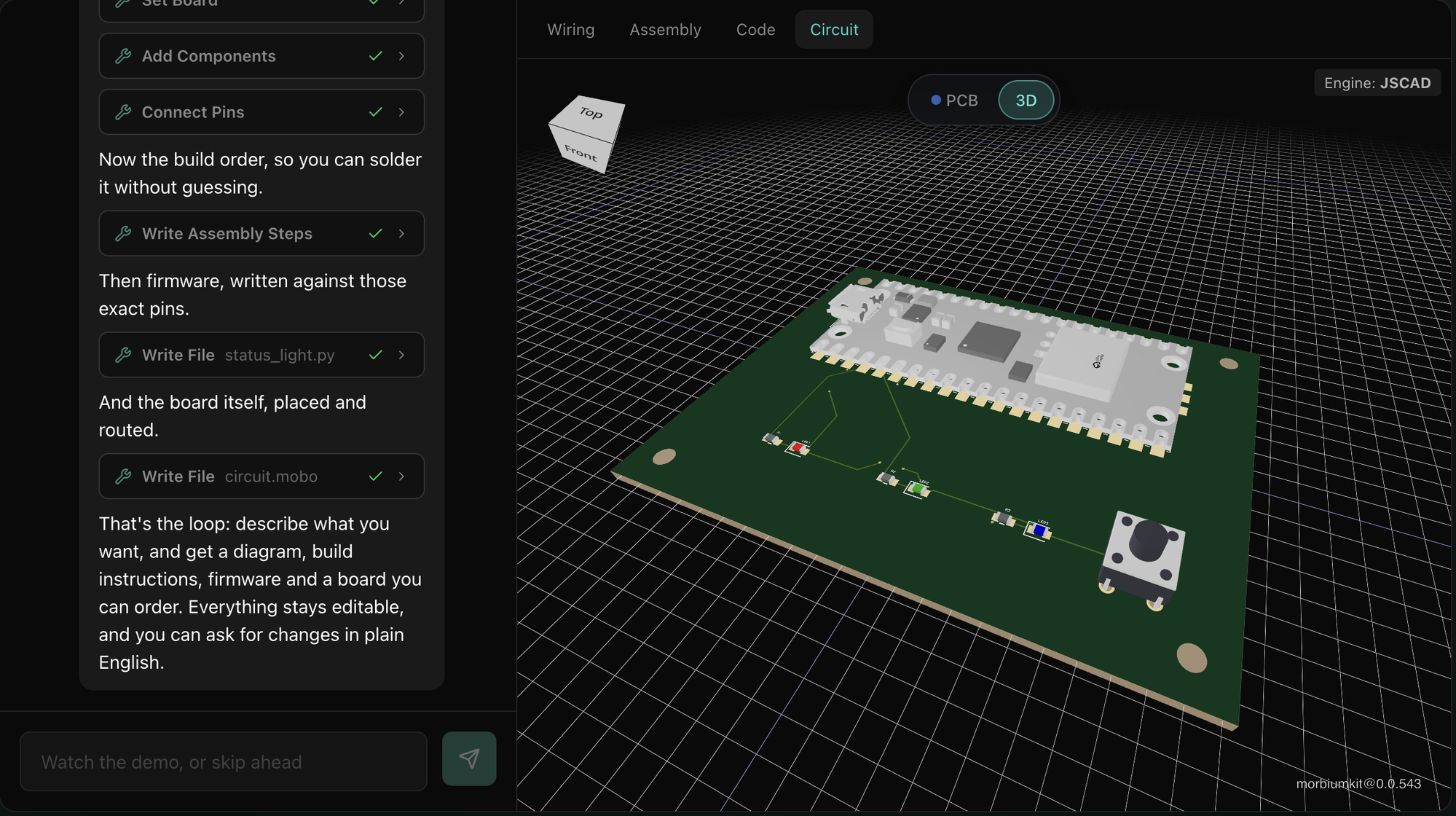Click the Connect Pins checkmark

375,112
